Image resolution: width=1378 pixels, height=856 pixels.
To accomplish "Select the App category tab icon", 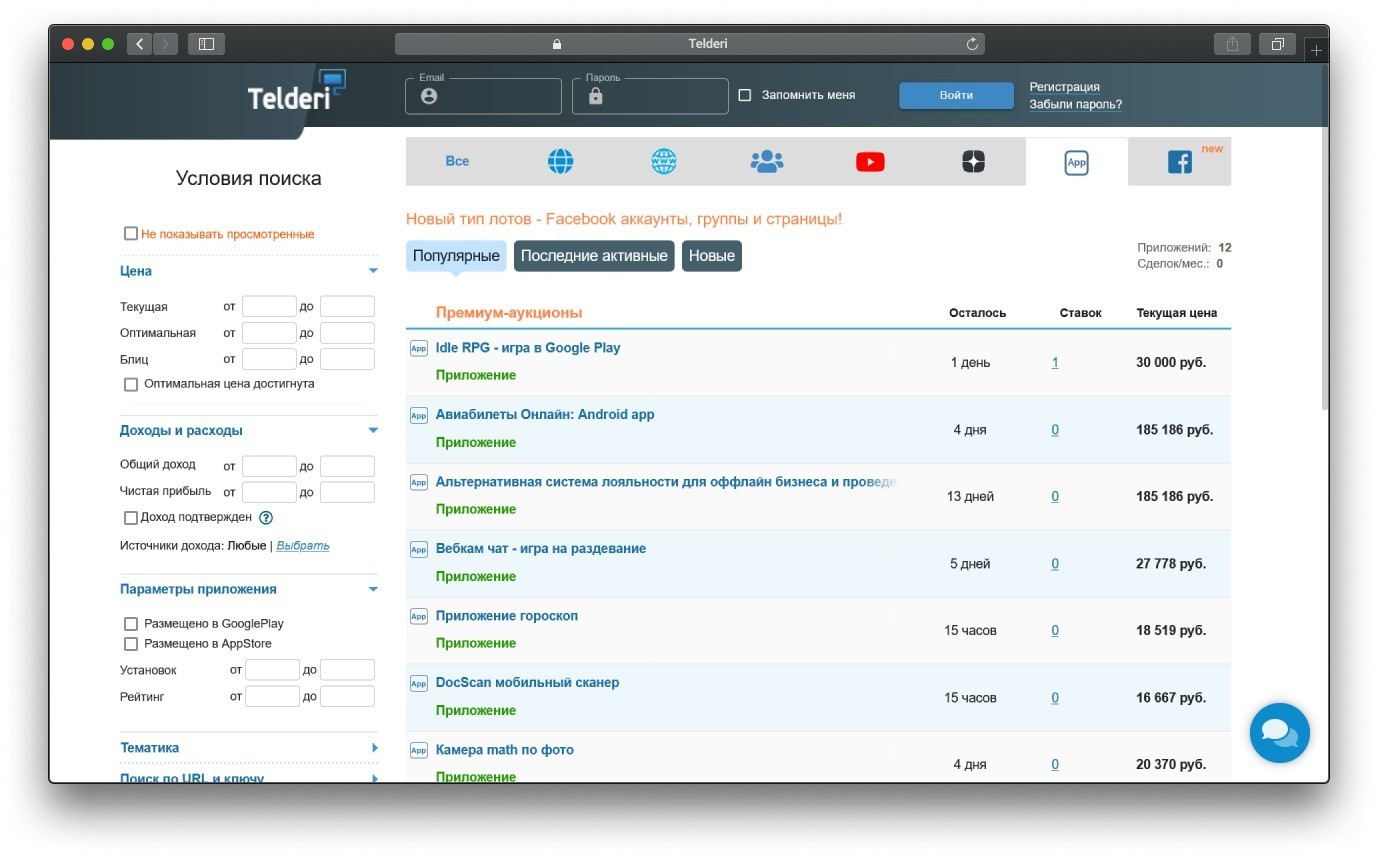I will [x=1076, y=162].
